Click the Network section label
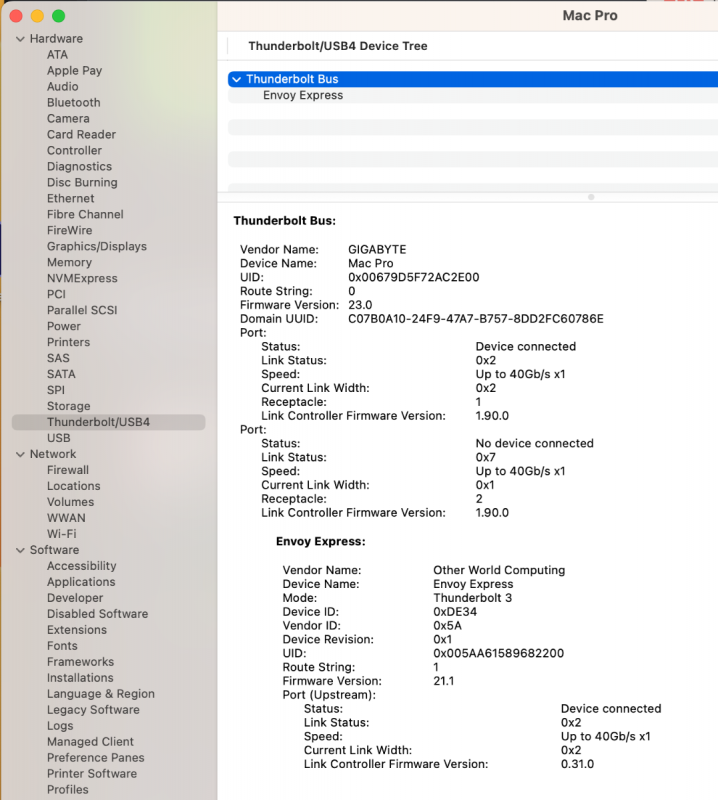Image resolution: width=718 pixels, height=800 pixels. [53, 454]
